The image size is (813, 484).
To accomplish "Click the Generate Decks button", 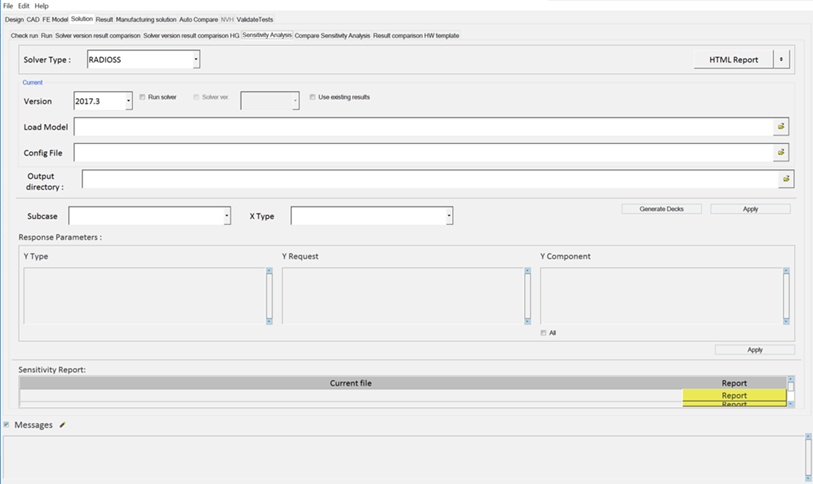I will (x=666, y=209).
